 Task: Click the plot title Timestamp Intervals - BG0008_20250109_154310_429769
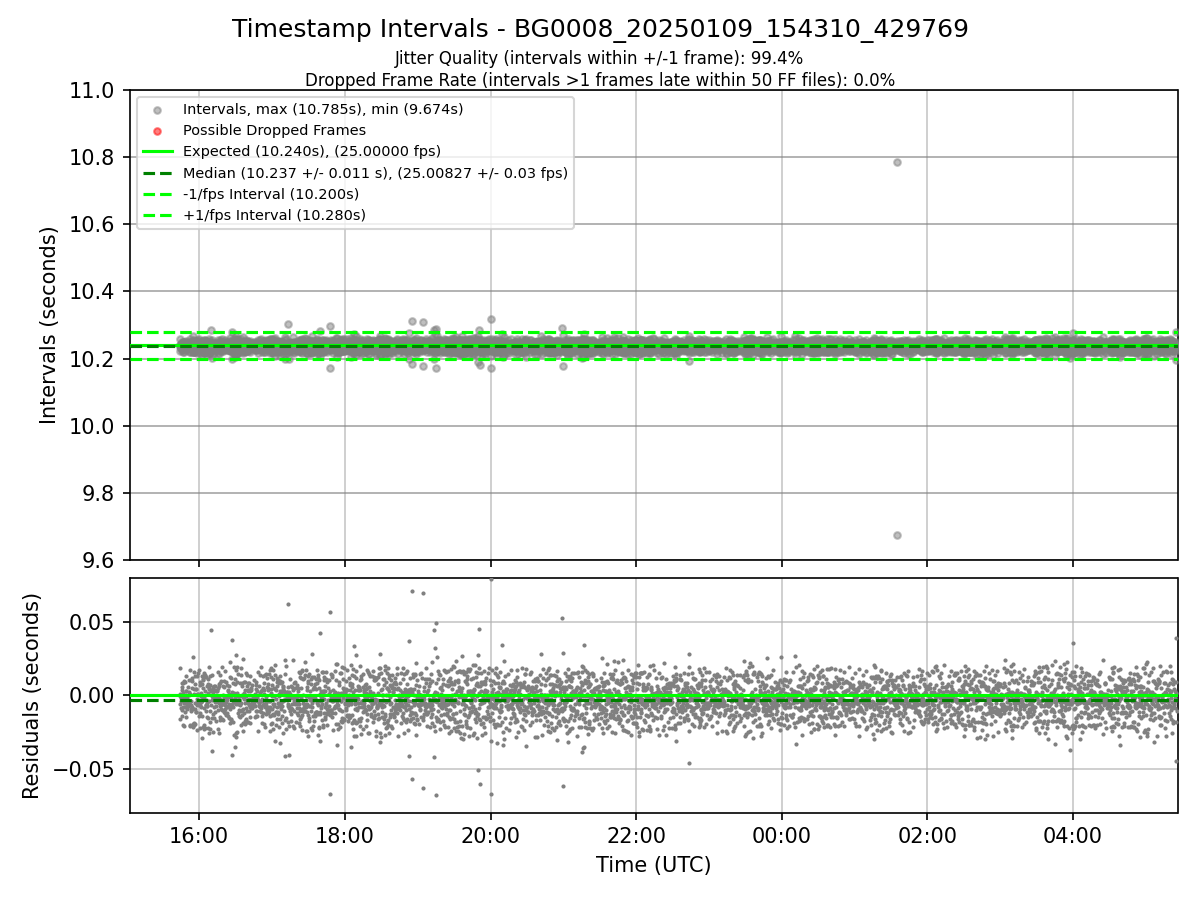pos(600,29)
